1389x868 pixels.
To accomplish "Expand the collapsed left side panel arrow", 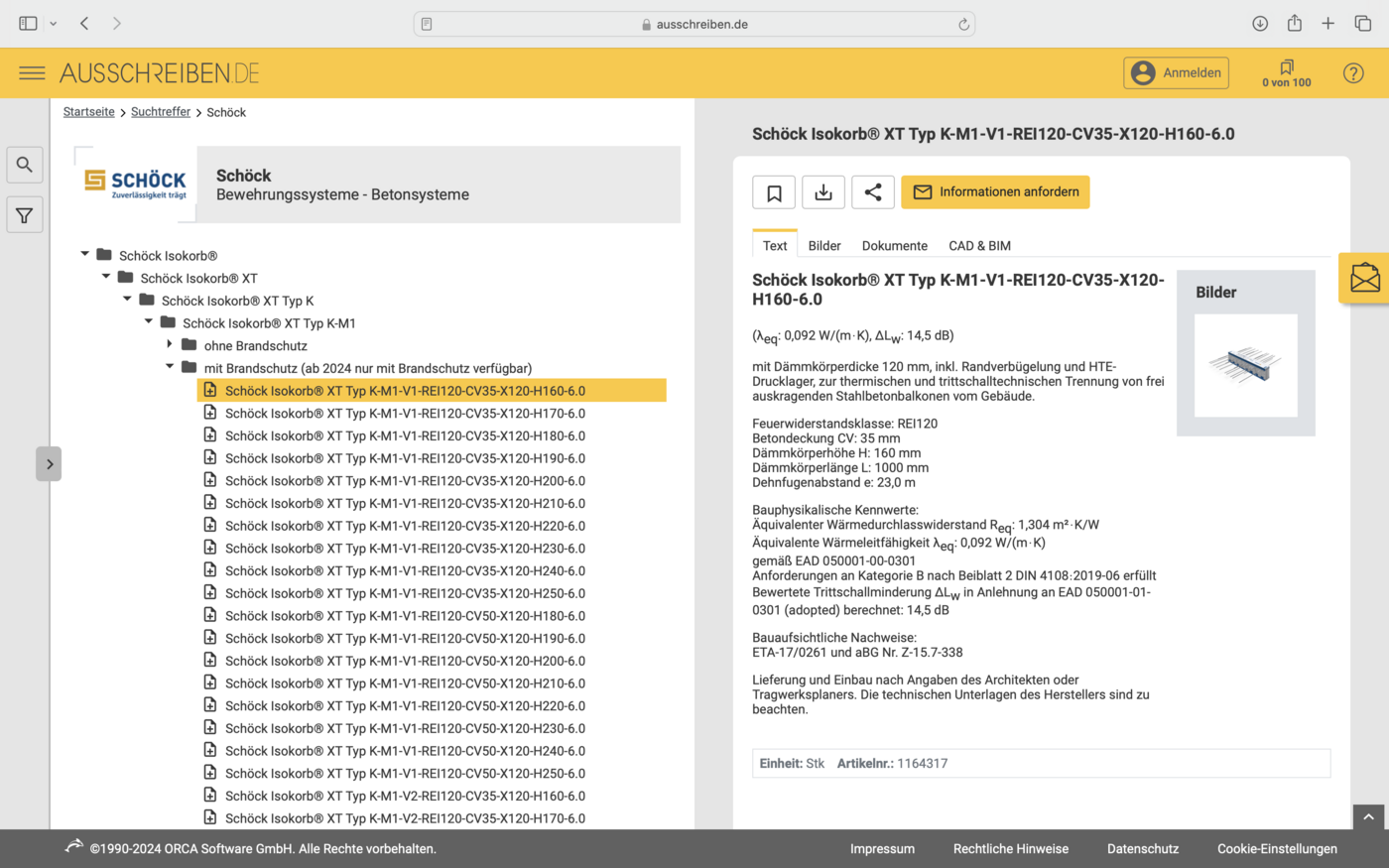I will 49,464.
